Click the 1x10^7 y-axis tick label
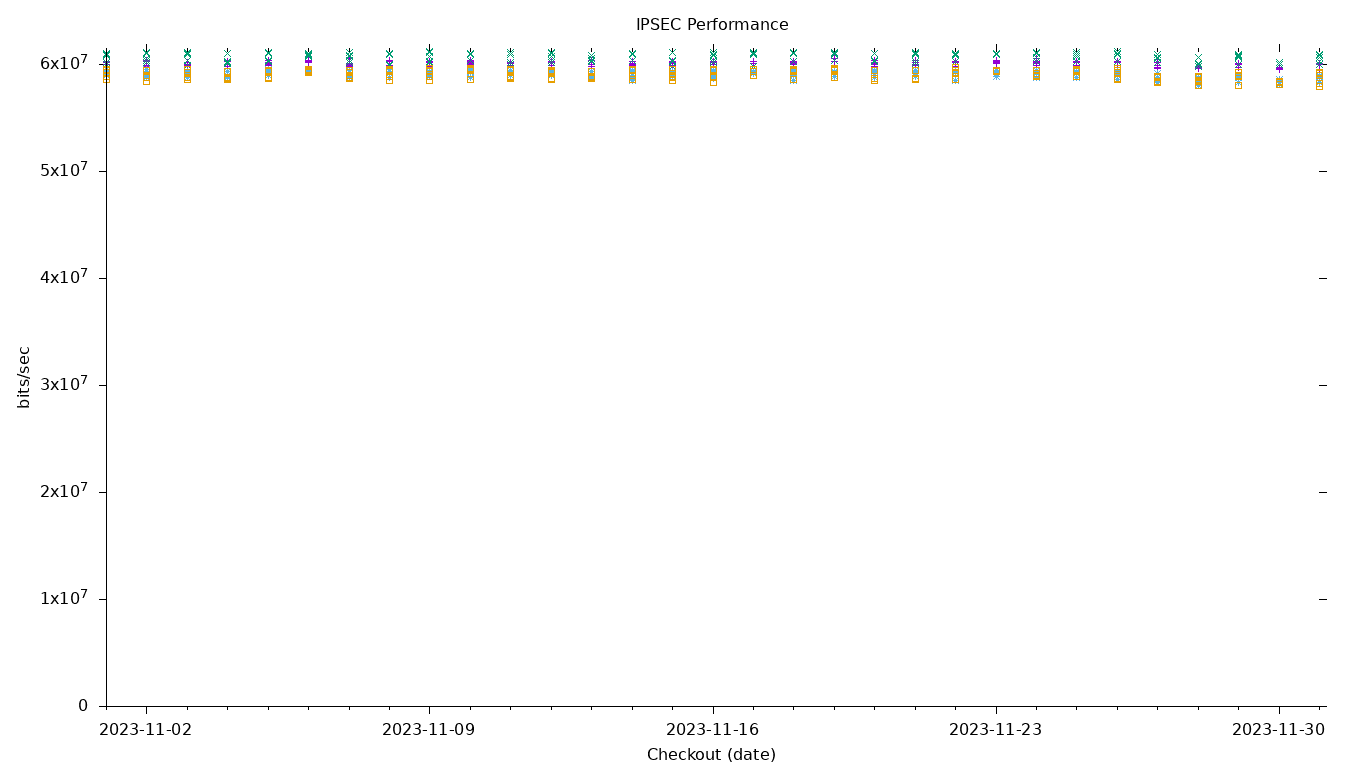This screenshot has width=1360, height=768. pos(64,598)
